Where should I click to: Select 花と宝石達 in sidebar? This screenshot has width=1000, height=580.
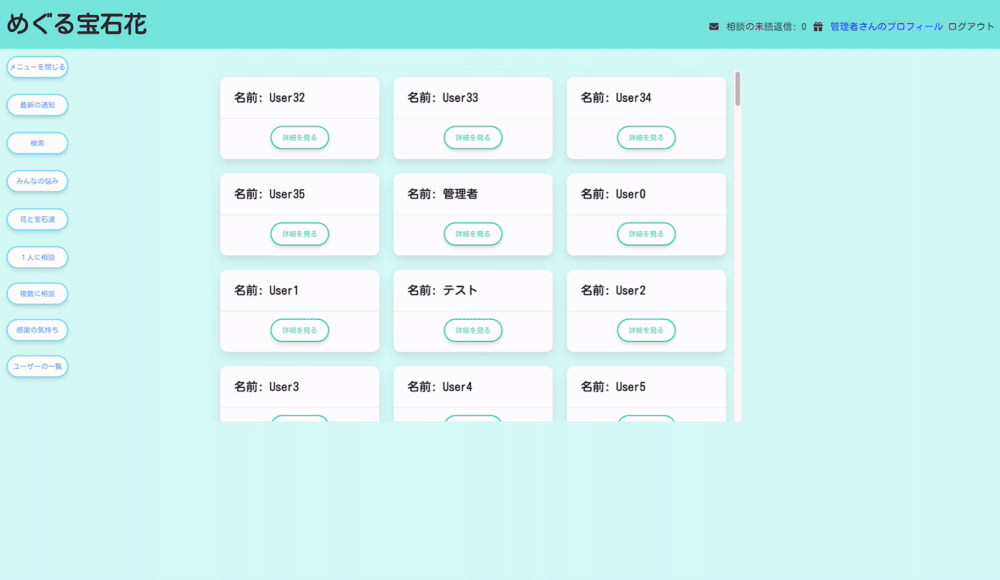click(37, 219)
